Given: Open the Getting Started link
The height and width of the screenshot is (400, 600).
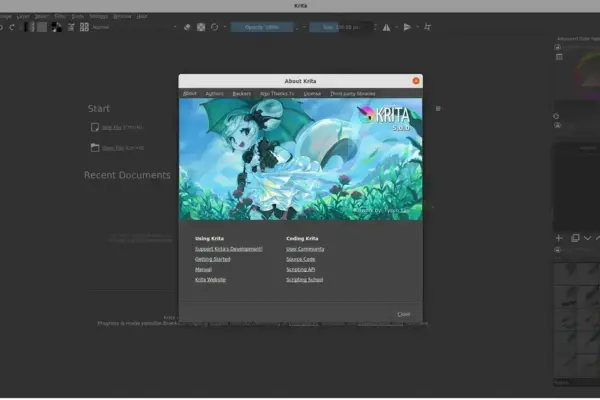Looking at the screenshot, I should [212, 260].
